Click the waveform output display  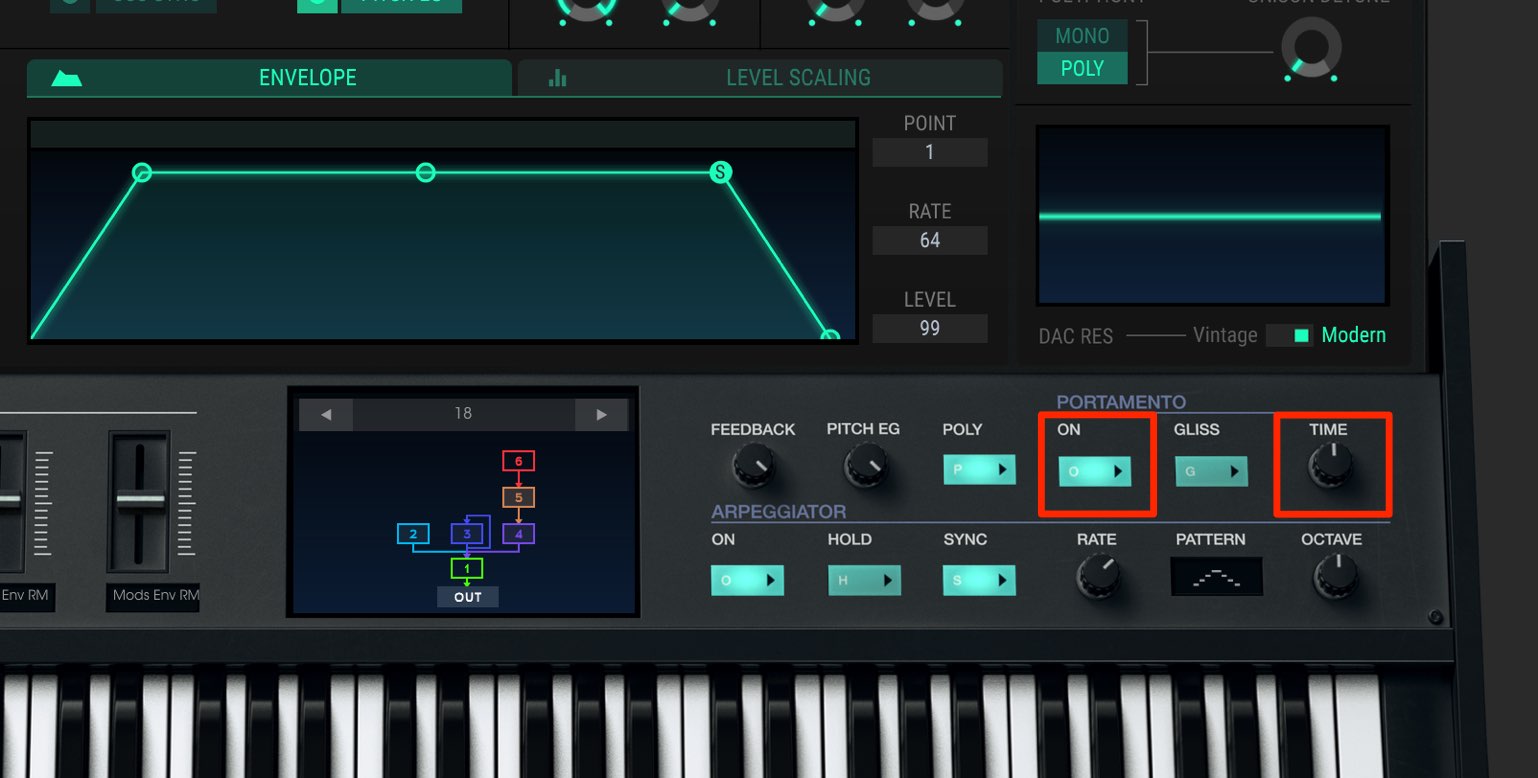(1213, 215)
